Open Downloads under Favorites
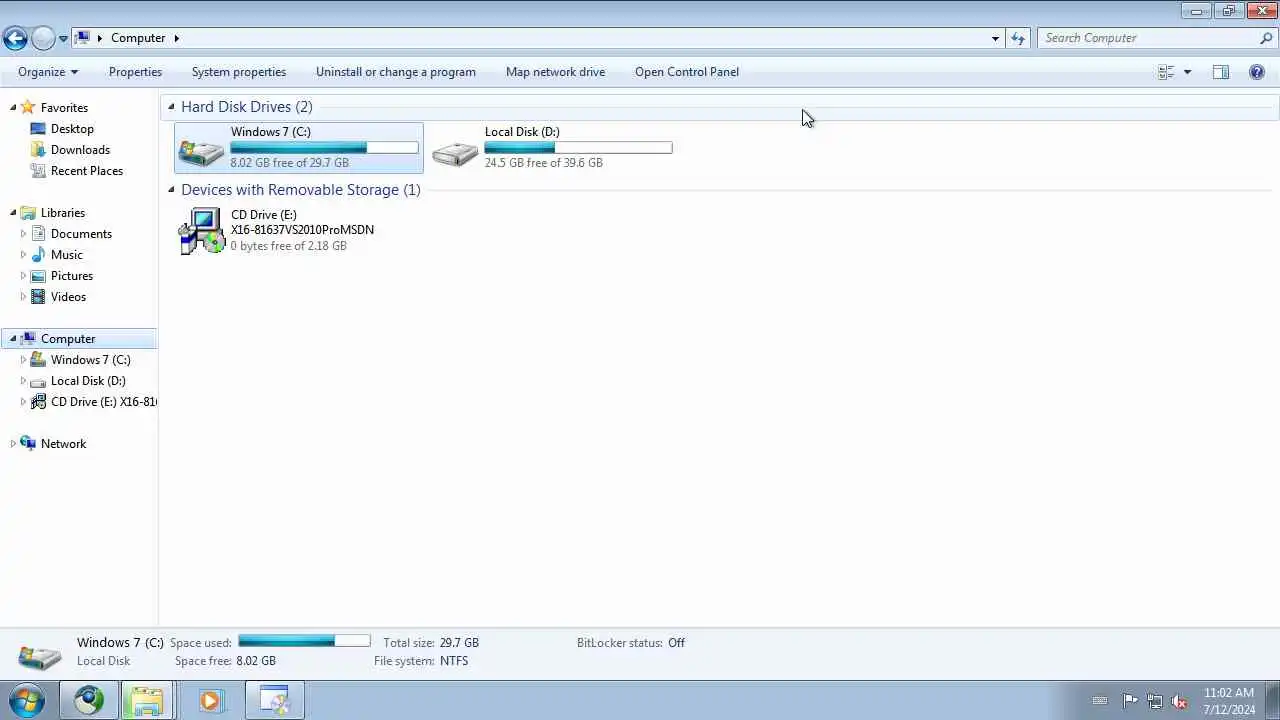This screenshot has height=720, width=1280. point(80,150)
